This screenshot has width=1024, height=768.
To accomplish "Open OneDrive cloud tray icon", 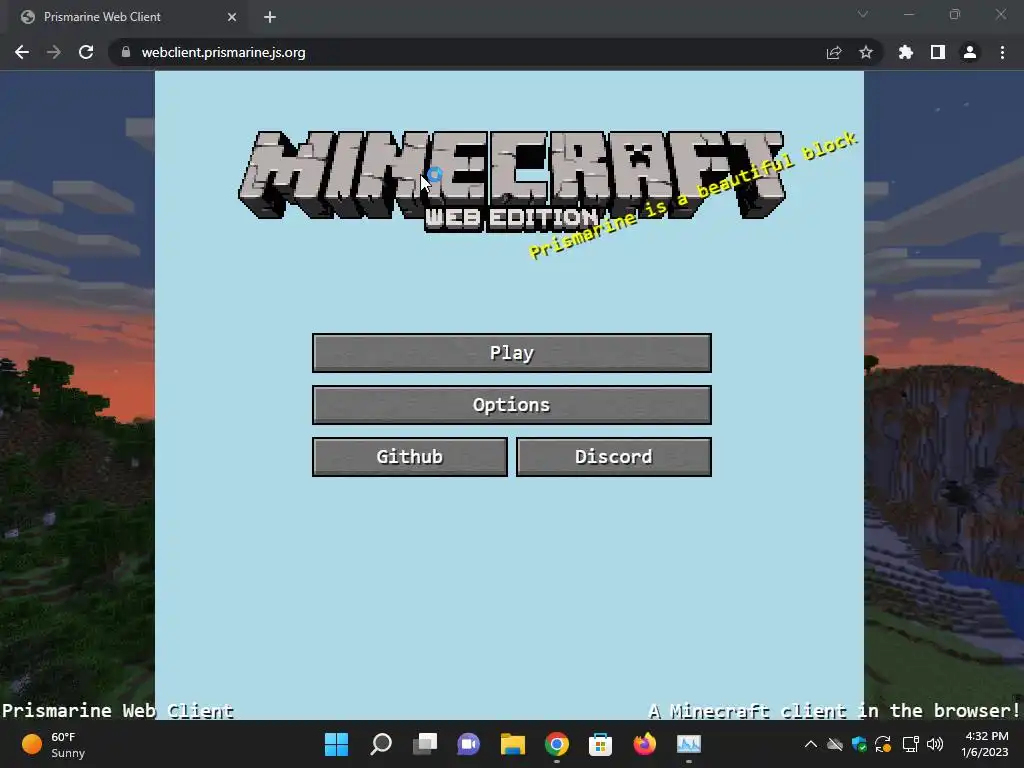I will coord(835,744).
